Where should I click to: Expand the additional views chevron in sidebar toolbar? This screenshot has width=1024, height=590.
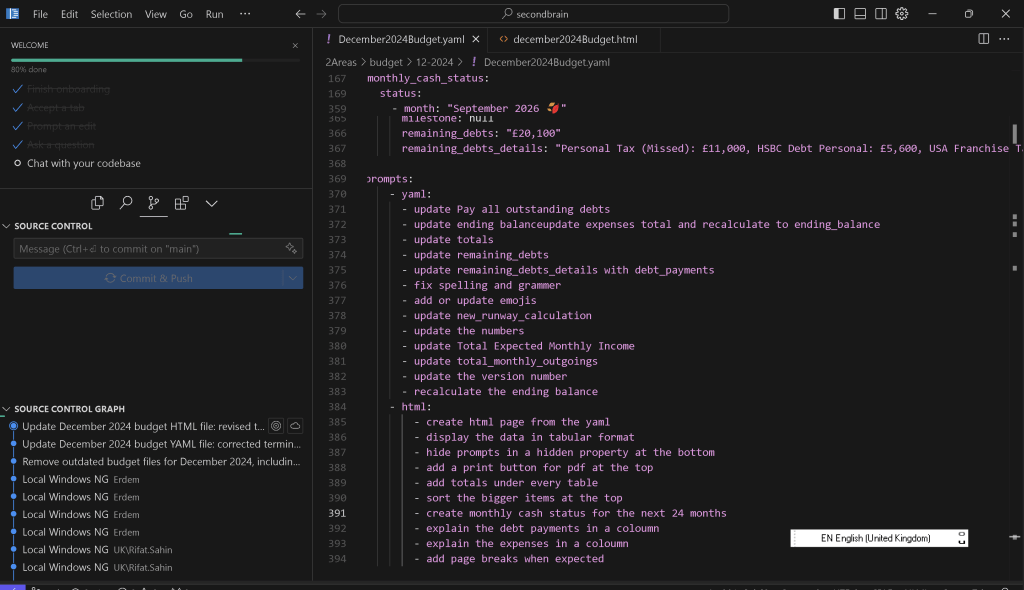tap(212, 203)
